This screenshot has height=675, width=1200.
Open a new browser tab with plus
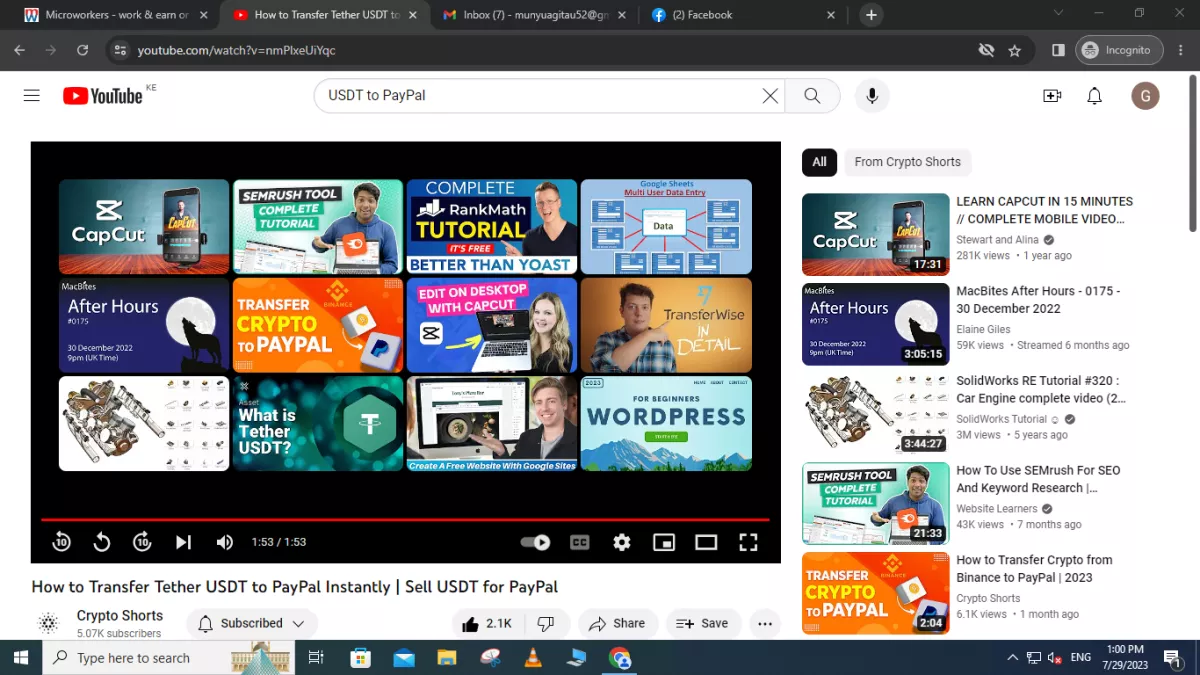coord(871,15)
